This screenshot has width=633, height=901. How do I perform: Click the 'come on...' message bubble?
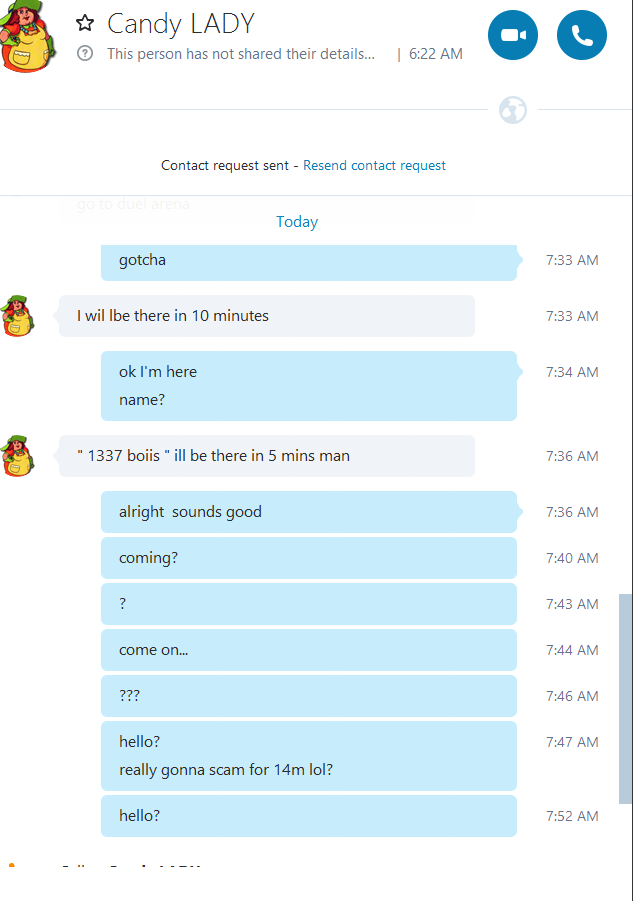point(309,650)
